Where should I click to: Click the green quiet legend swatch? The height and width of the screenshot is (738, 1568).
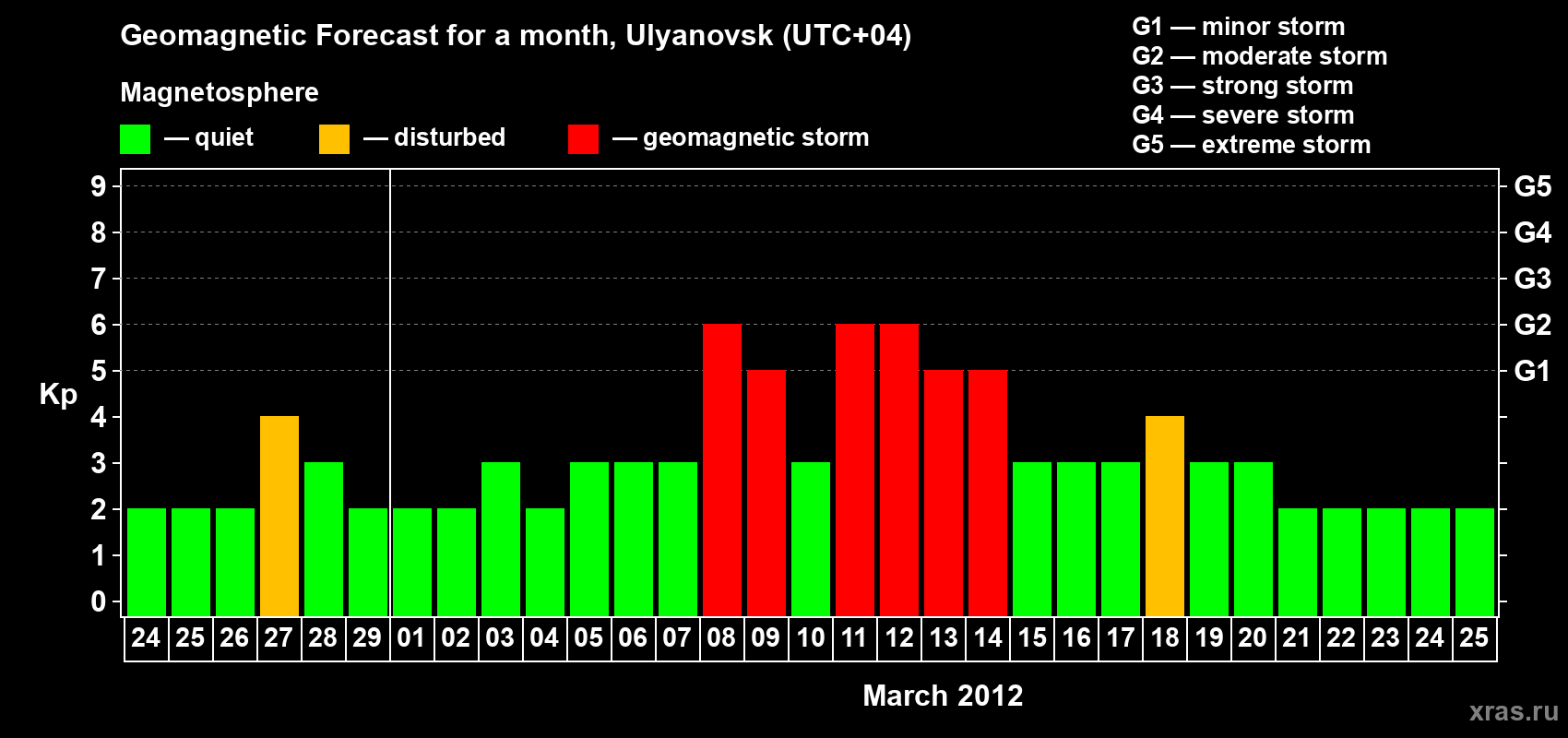pos(135,139)
